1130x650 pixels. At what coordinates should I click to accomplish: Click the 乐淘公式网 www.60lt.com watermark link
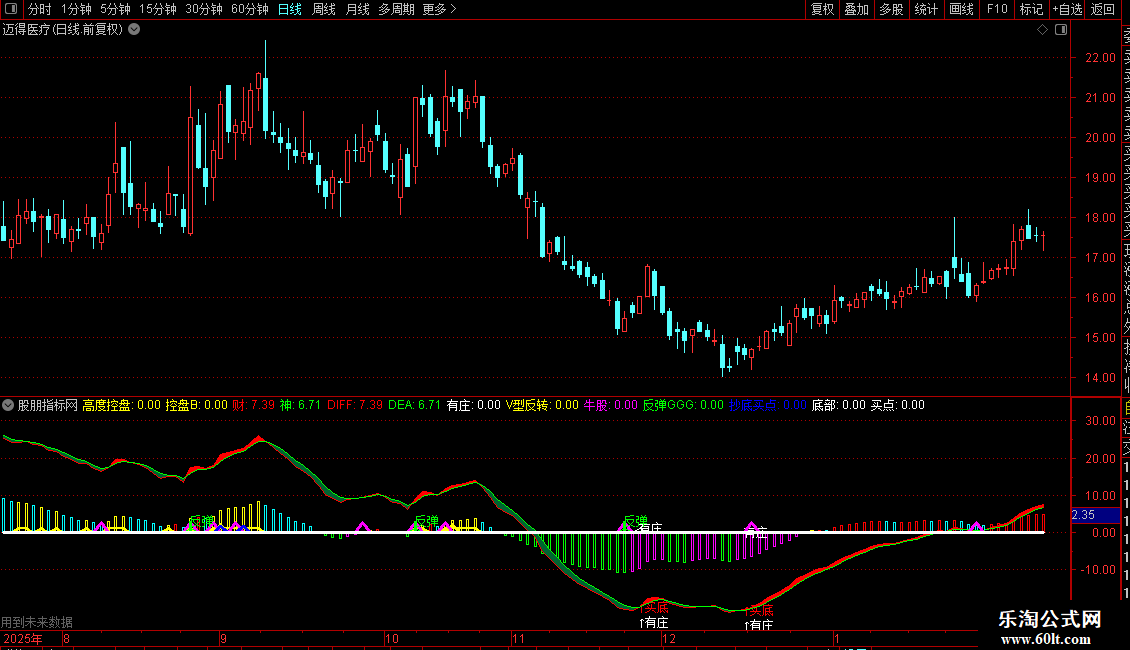[1049, 628]
